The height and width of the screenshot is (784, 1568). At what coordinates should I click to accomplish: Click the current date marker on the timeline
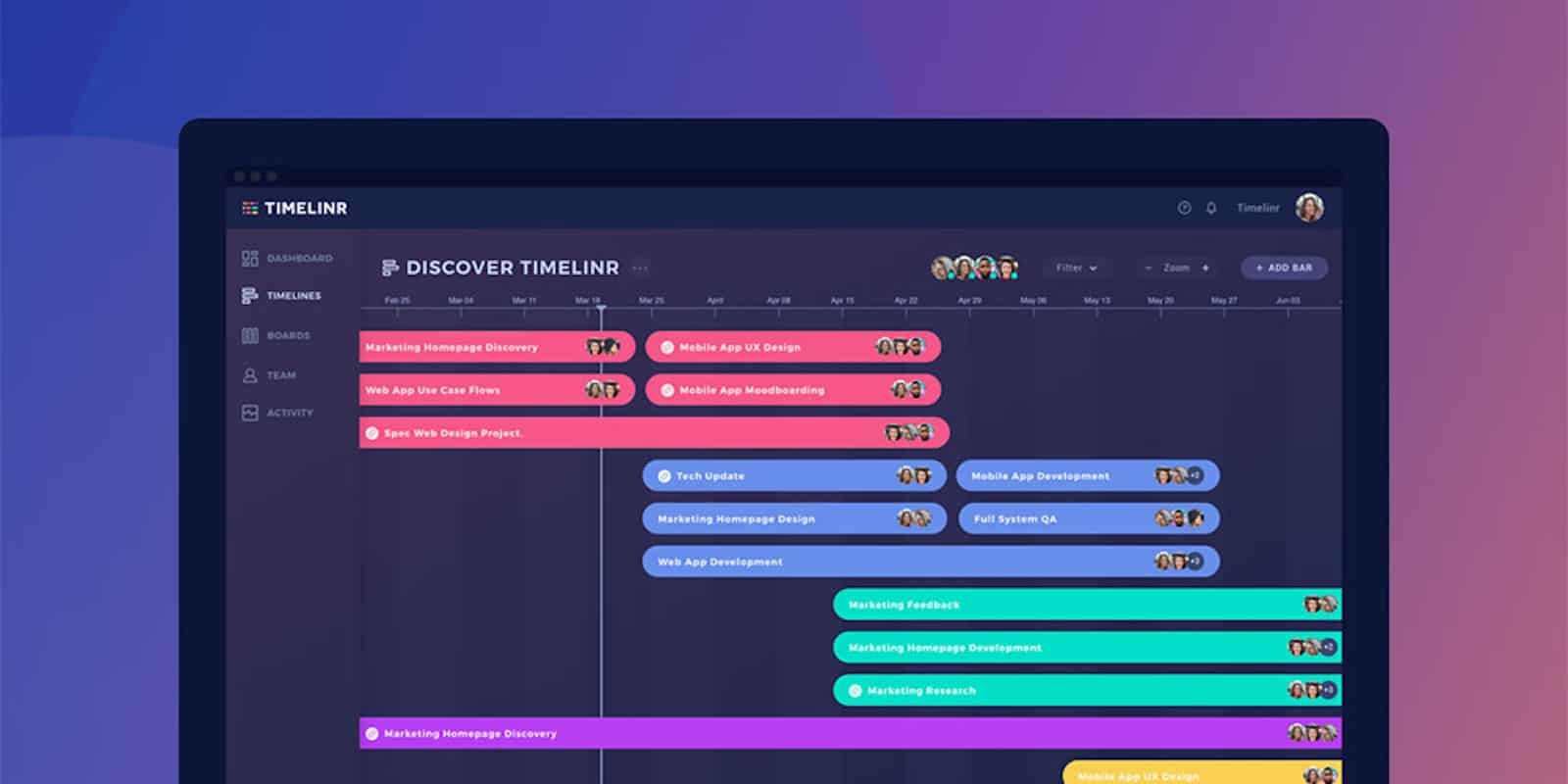click(601, 310)
